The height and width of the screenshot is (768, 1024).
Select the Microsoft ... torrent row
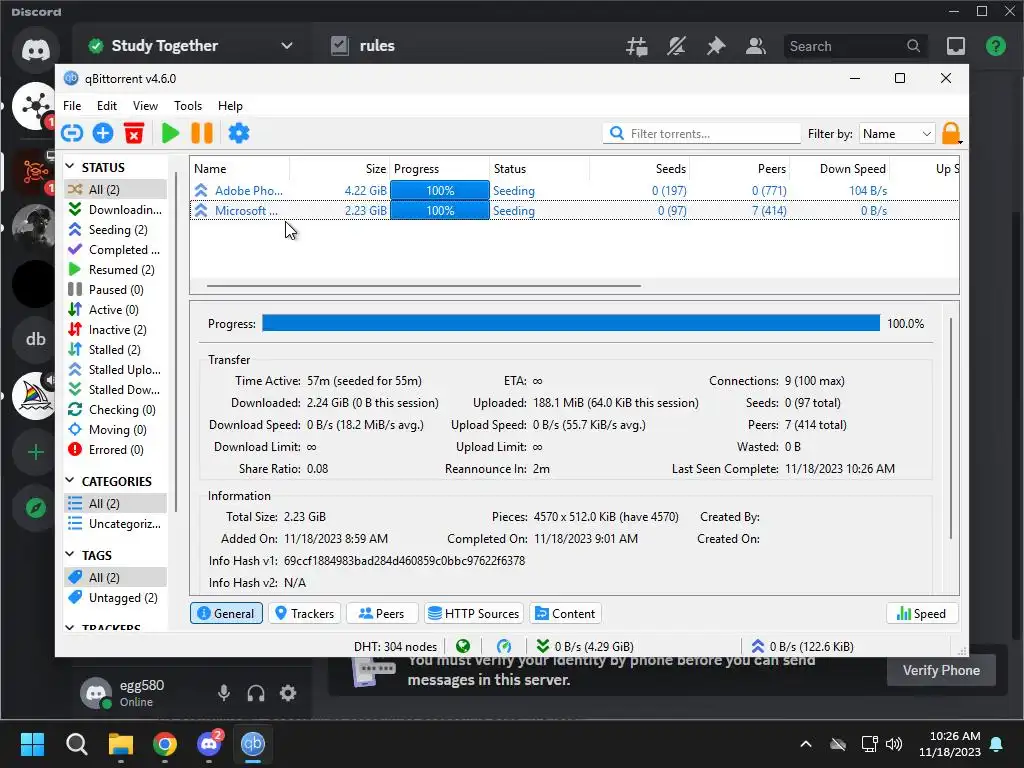click(575, 211)
